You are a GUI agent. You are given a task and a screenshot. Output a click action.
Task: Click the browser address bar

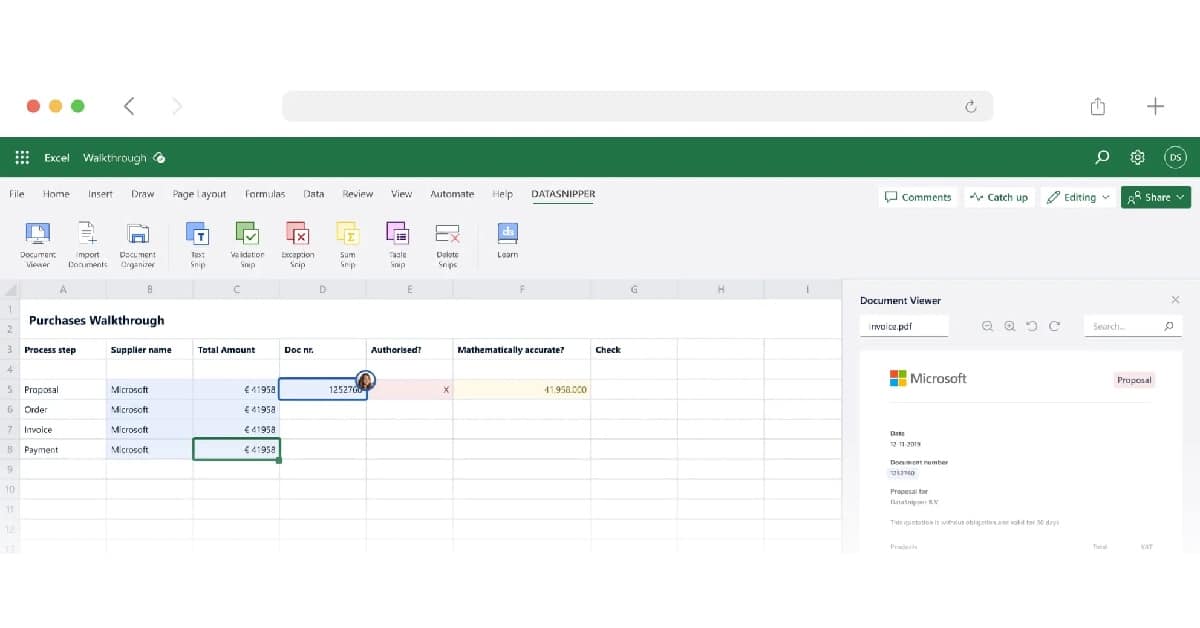pos(637,106)
